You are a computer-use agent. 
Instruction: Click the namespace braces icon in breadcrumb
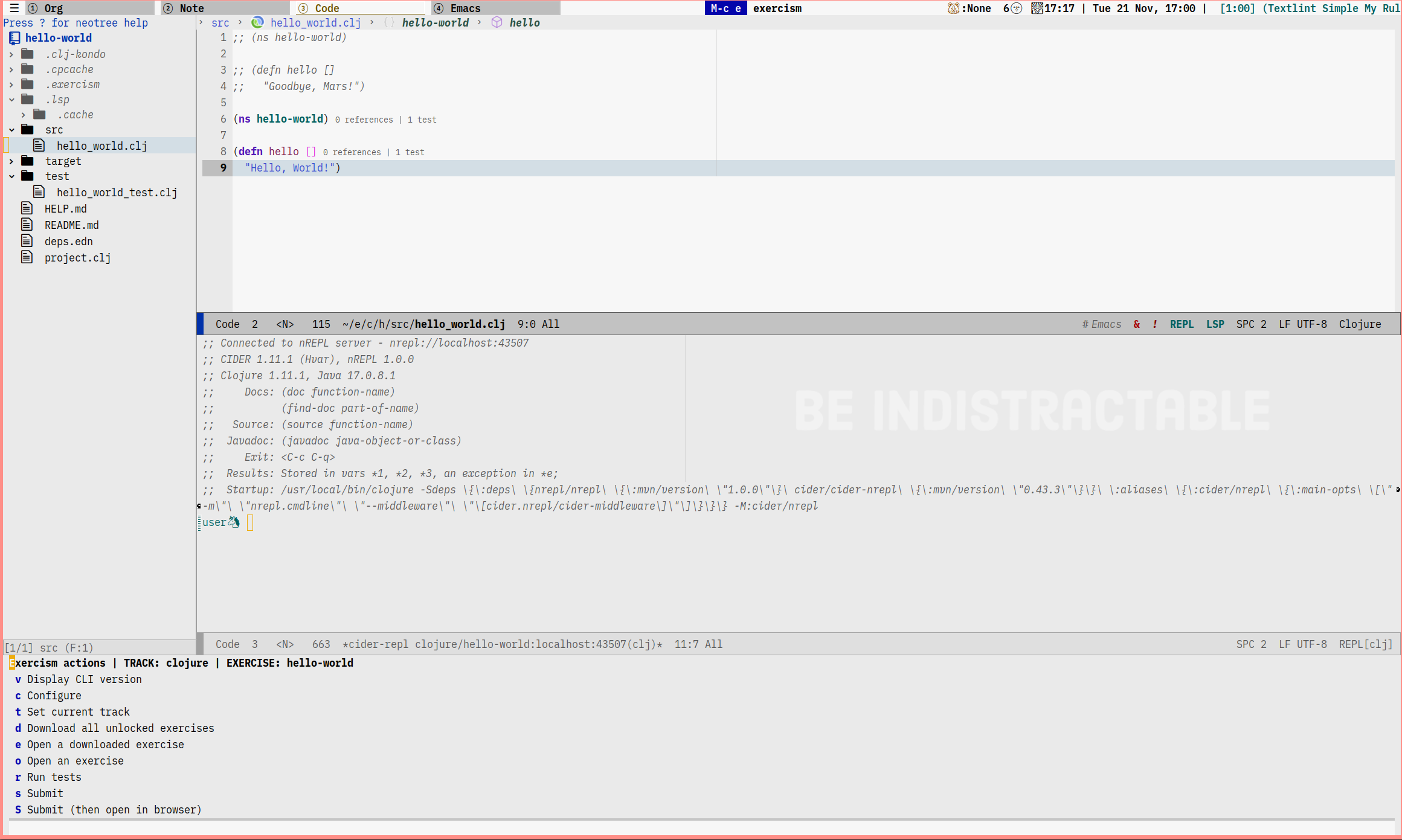coord(390,22)
